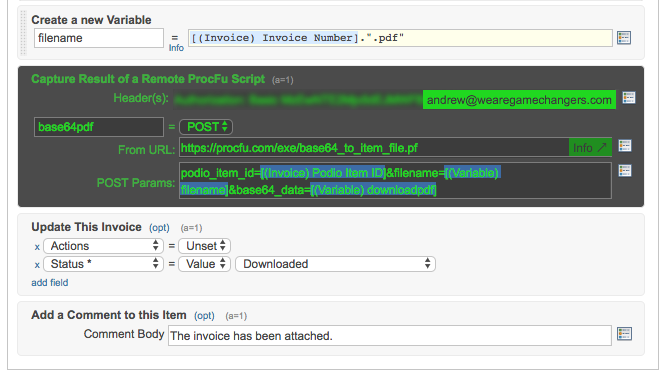Grab the drag handle of Create a new Variable

[x=23, y=33]
